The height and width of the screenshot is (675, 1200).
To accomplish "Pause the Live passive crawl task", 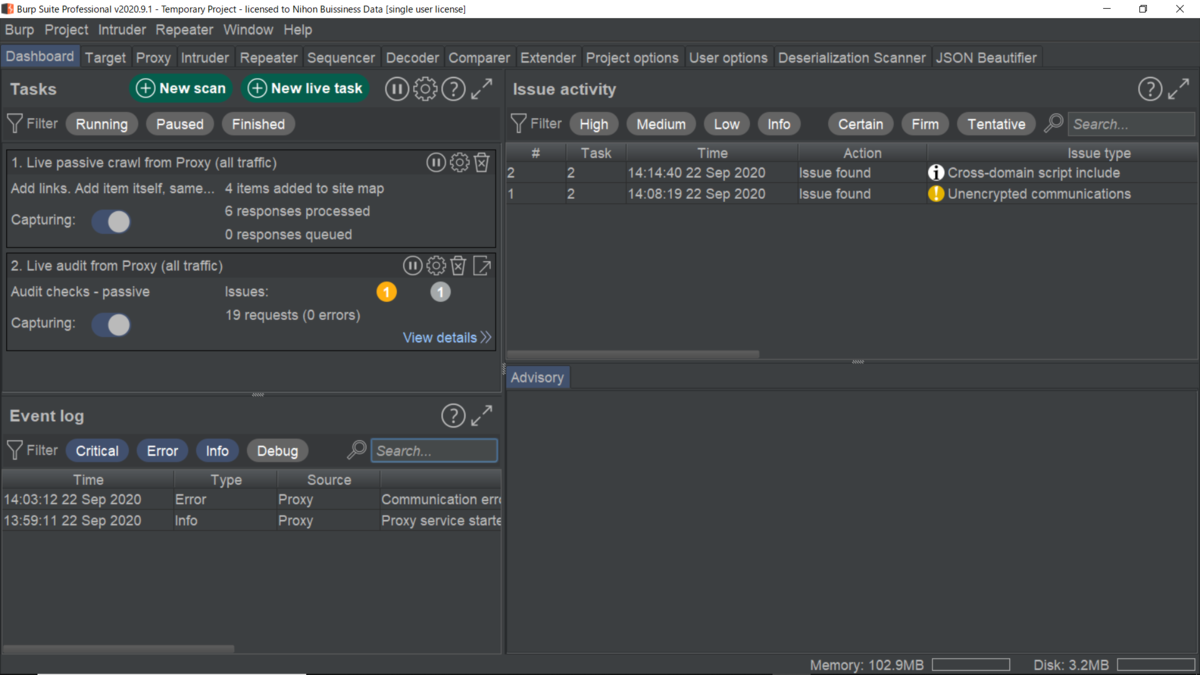I will click(x=436, y=162).
